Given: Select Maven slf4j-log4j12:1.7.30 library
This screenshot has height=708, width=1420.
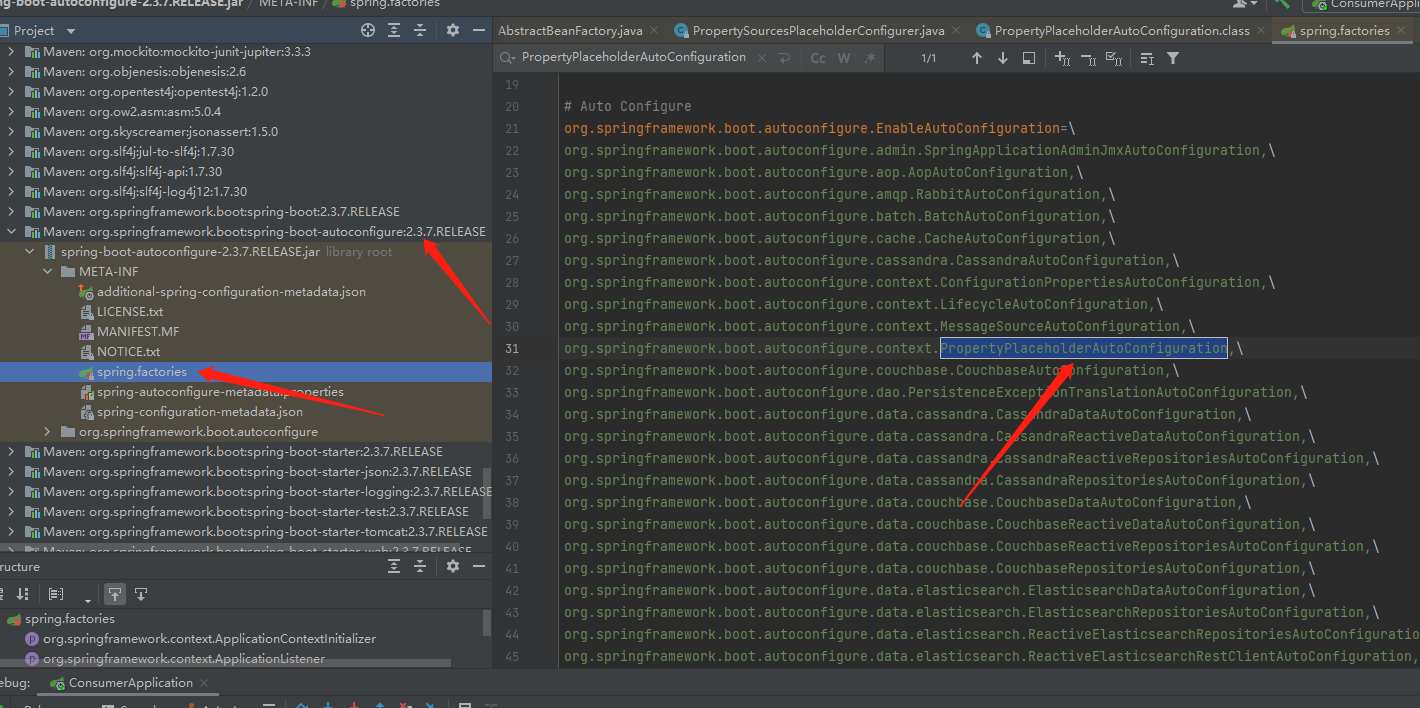Looking at the screenshot, I should (x=145, y=191).
